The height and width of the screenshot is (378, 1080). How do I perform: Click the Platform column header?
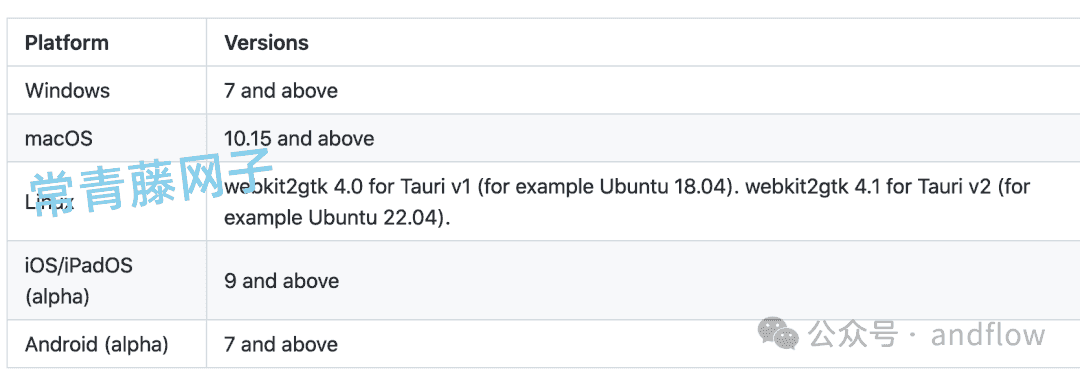67,43
